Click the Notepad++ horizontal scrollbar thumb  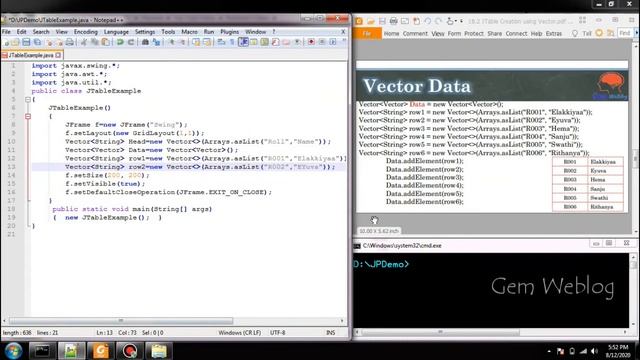click(121, 321)
